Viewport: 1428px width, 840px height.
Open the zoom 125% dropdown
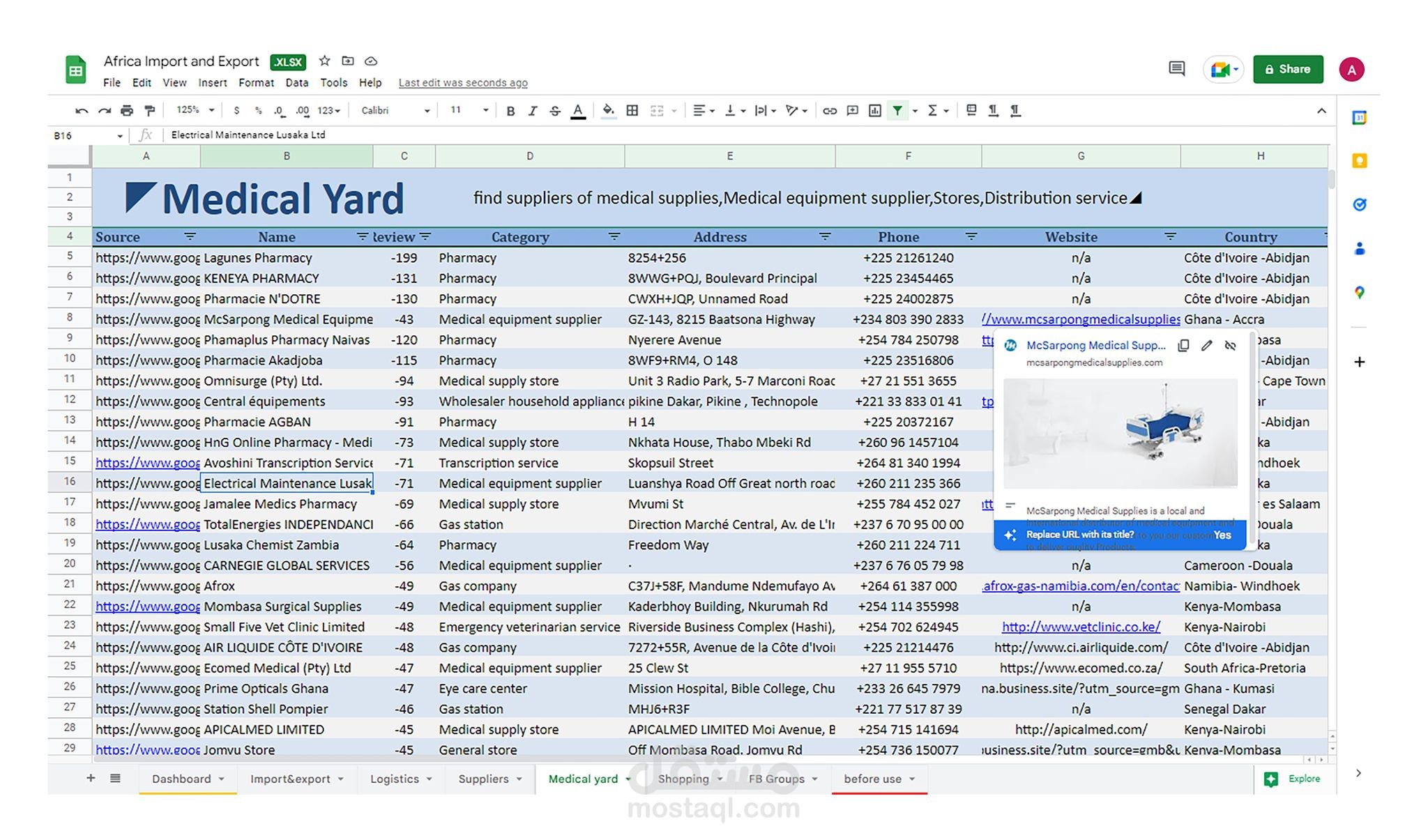[195, 110]
